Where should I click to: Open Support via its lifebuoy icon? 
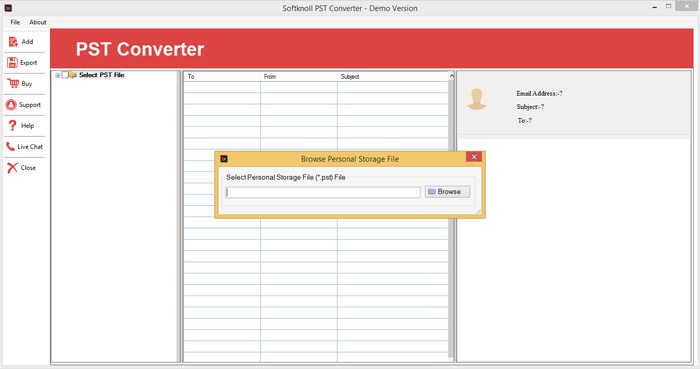pyautogui.click(x=11, y=104)
